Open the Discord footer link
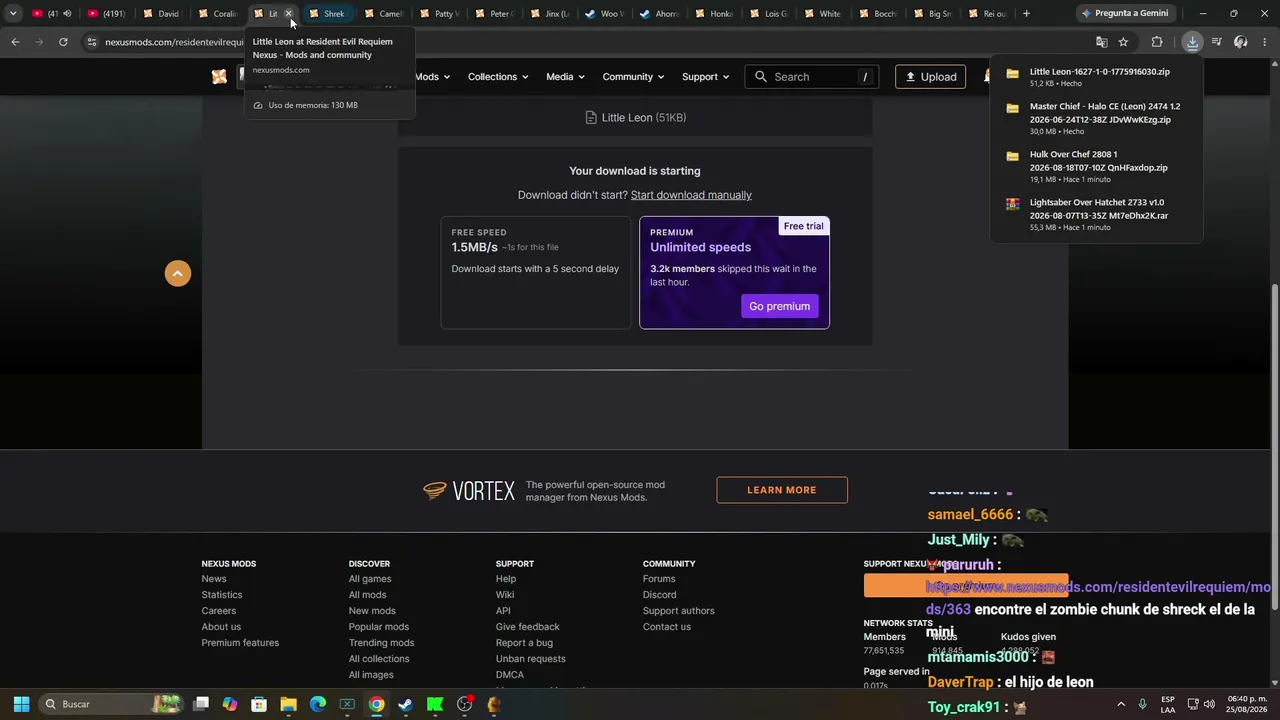Screen dimensions: 1280x720 [x=660, y=595]
